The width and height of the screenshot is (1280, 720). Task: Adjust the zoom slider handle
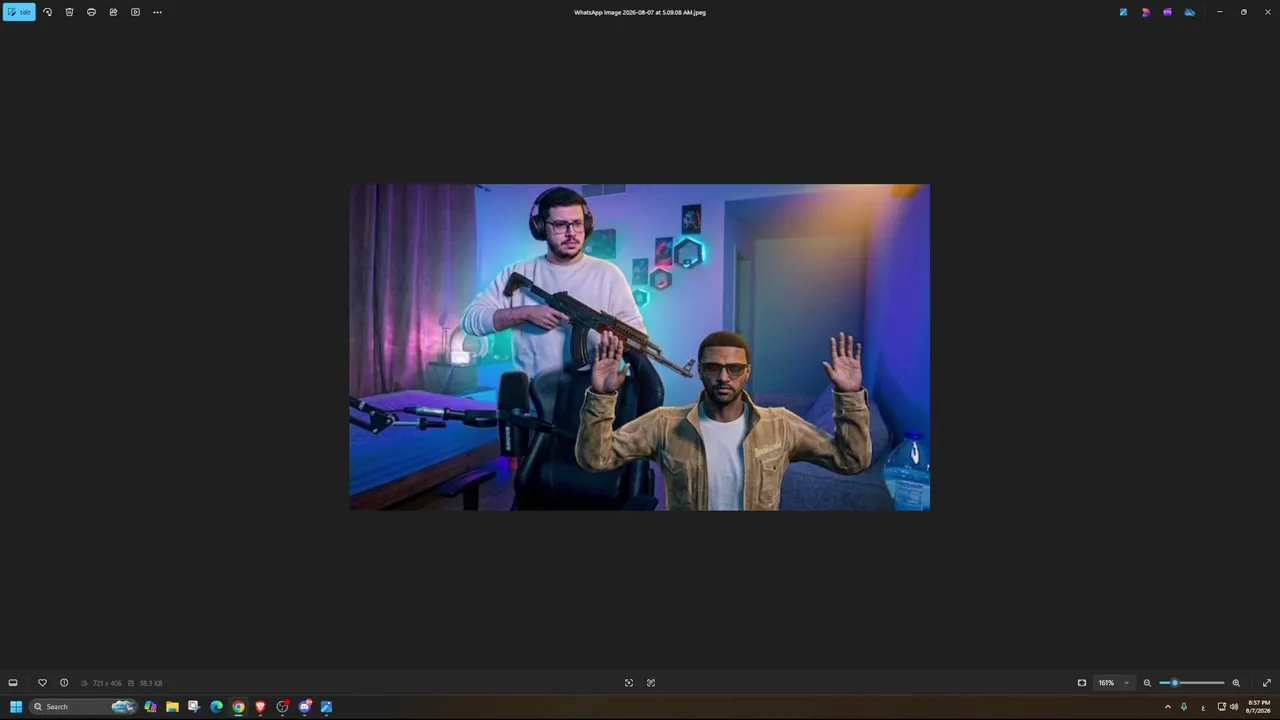1175,683
